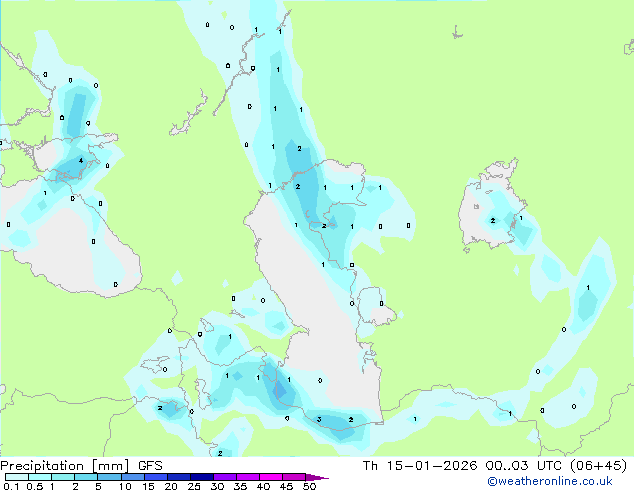Select the 5–10 mm legend color swatch
This screenshot has width=634, height=490.
point(109,477)
